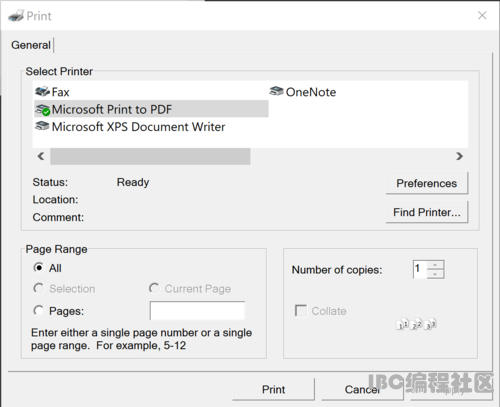Select the Microsoft XPS Document Writer icon
This screenshot has width=500, height=407.
pos(42,126)
